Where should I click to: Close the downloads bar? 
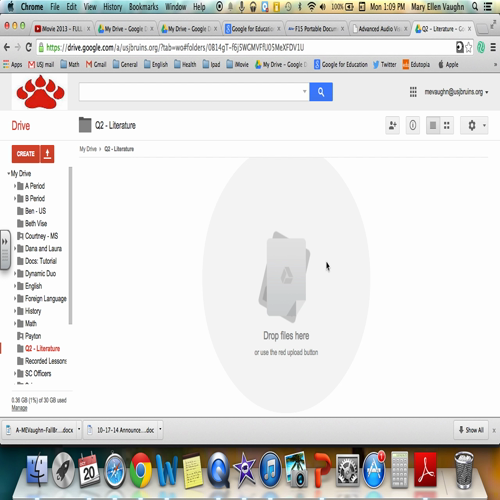coord(494,430)
